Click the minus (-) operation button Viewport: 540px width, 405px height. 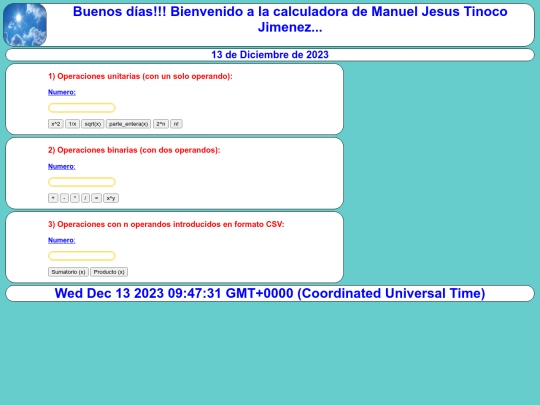(64, 198)
